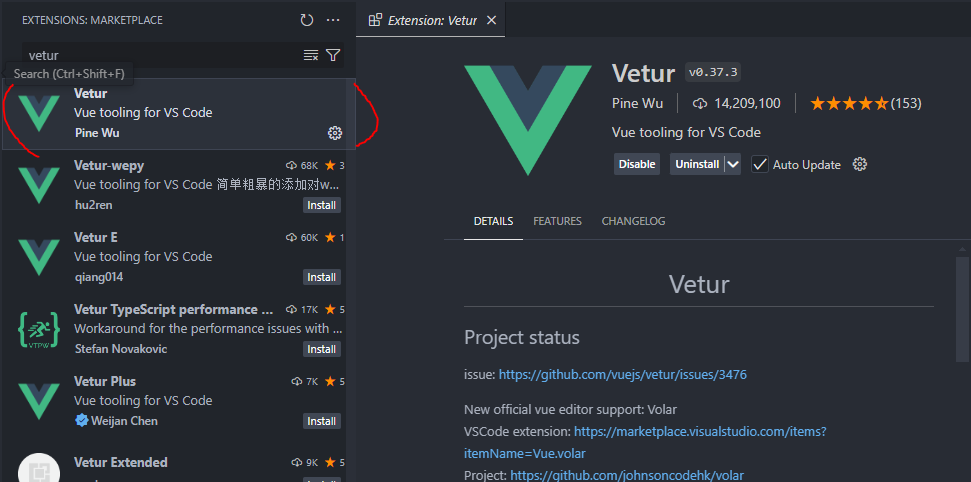
Task: Click the 14,209,100 install count
Action: 747,103
